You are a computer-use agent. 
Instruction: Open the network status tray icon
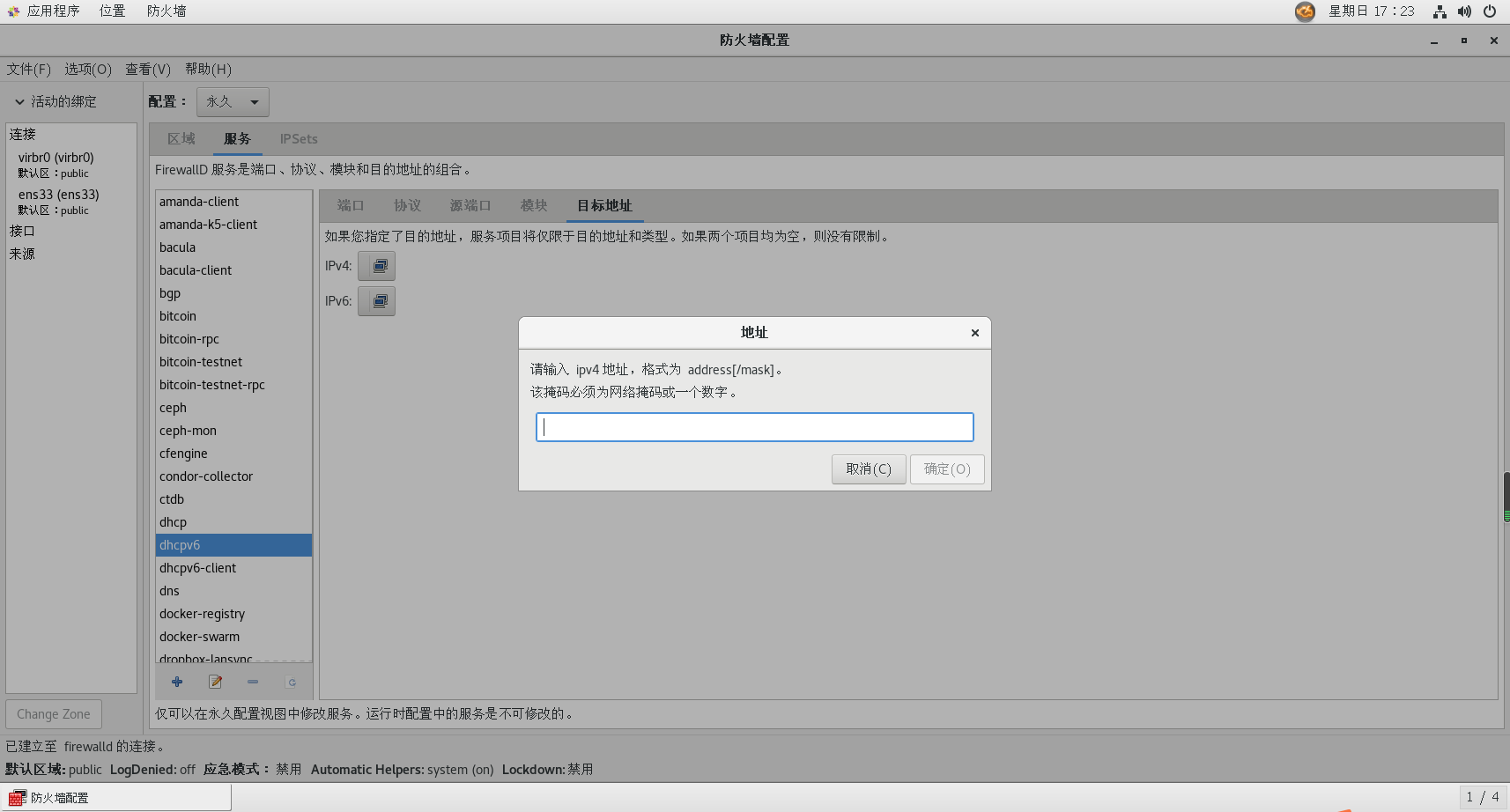(x=1440, y=11)
